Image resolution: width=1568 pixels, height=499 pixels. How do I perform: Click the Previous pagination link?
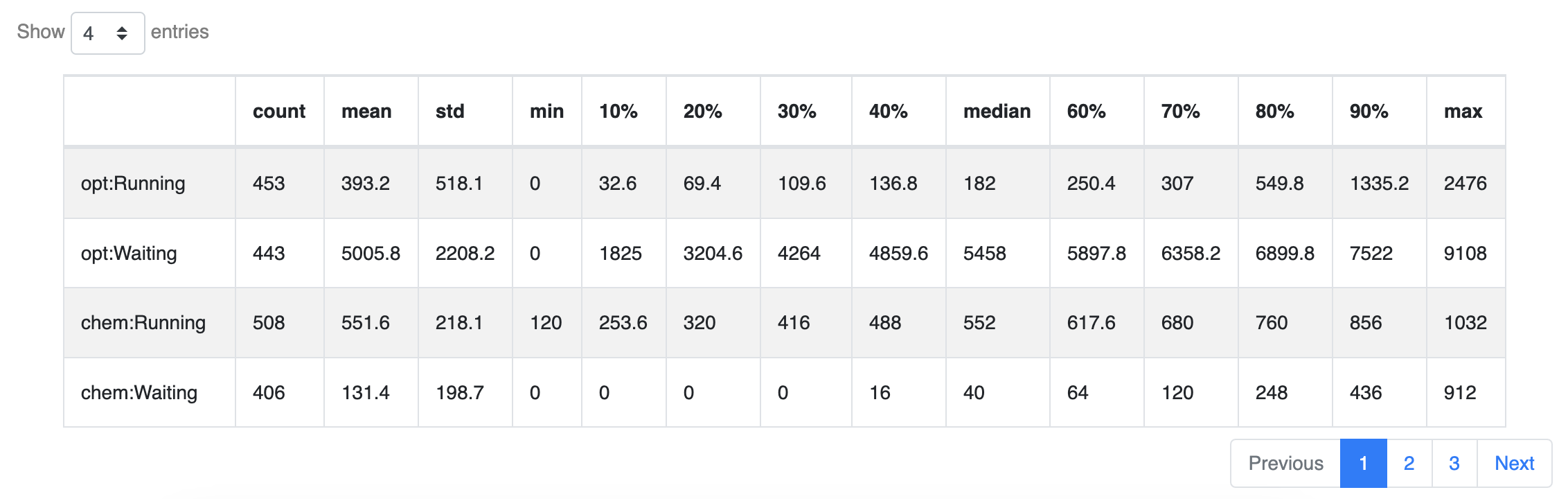tap(1285, 463)
